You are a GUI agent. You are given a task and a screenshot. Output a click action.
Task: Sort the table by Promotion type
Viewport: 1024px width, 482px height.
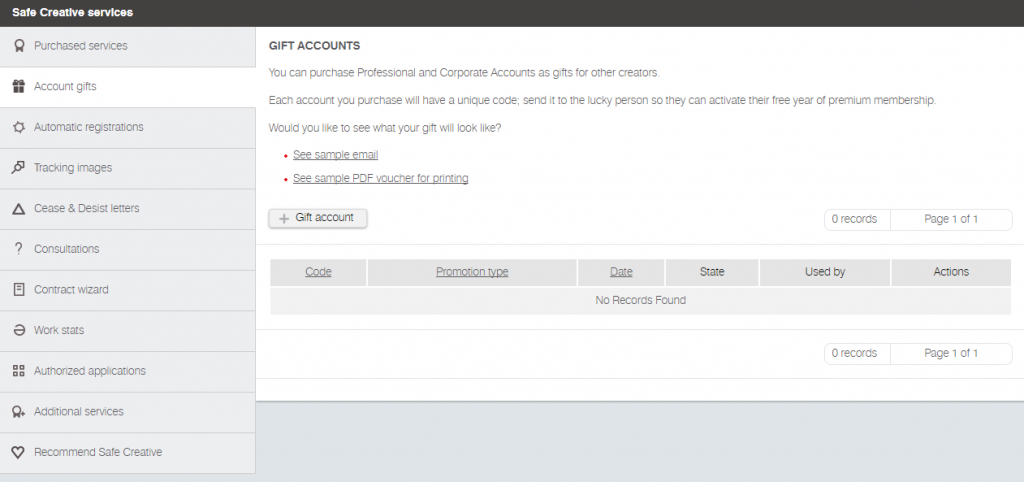472,272
